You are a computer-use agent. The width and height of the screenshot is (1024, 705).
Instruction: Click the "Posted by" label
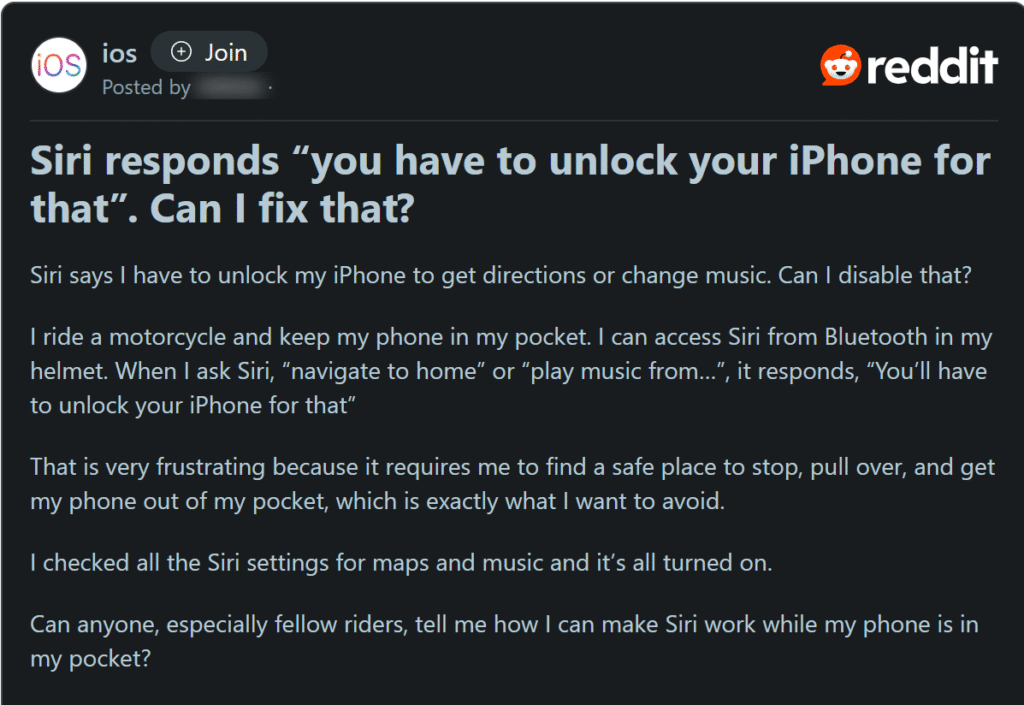tap(146, 88)
